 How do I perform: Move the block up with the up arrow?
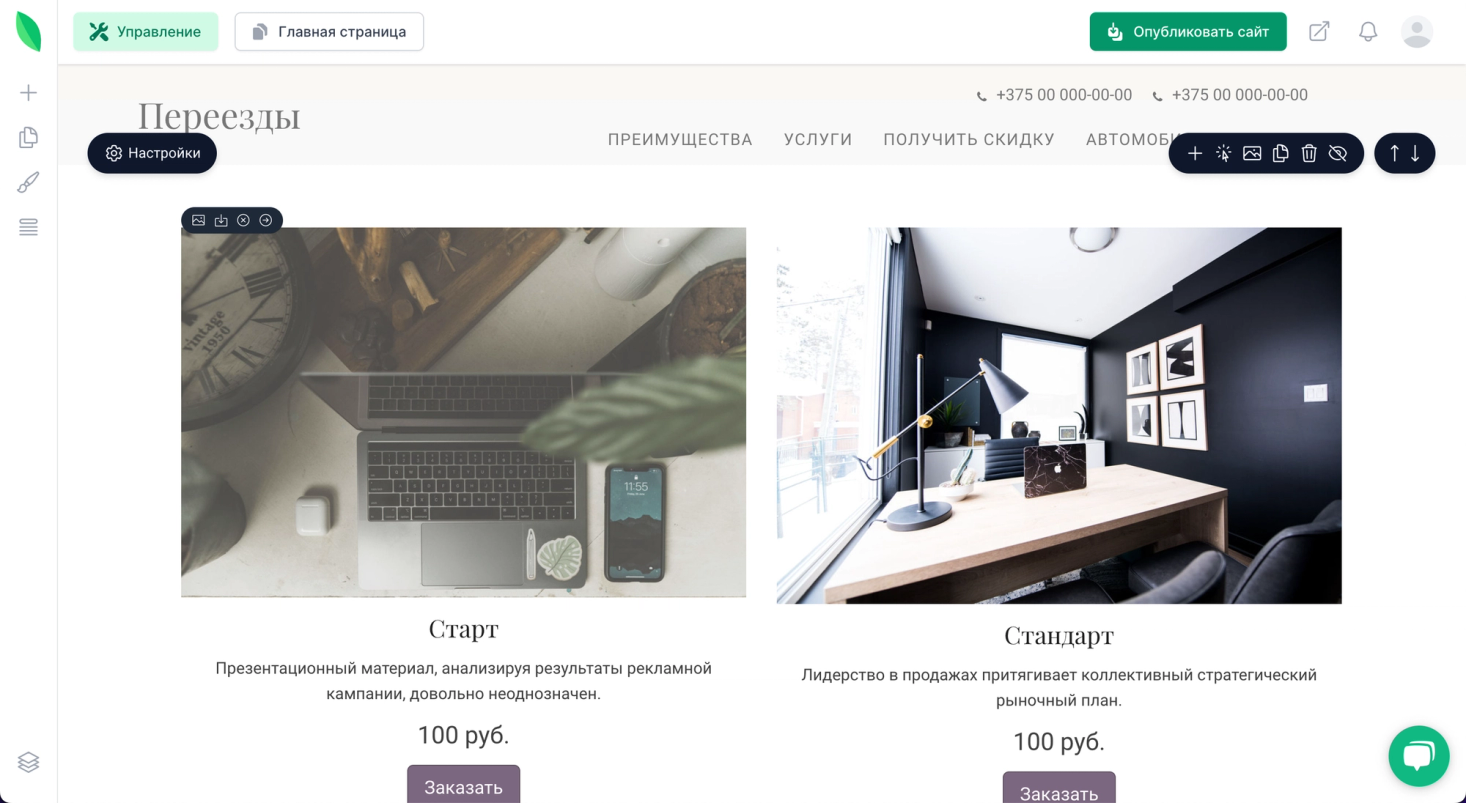pyautogui.click(x=1394, y=153)
